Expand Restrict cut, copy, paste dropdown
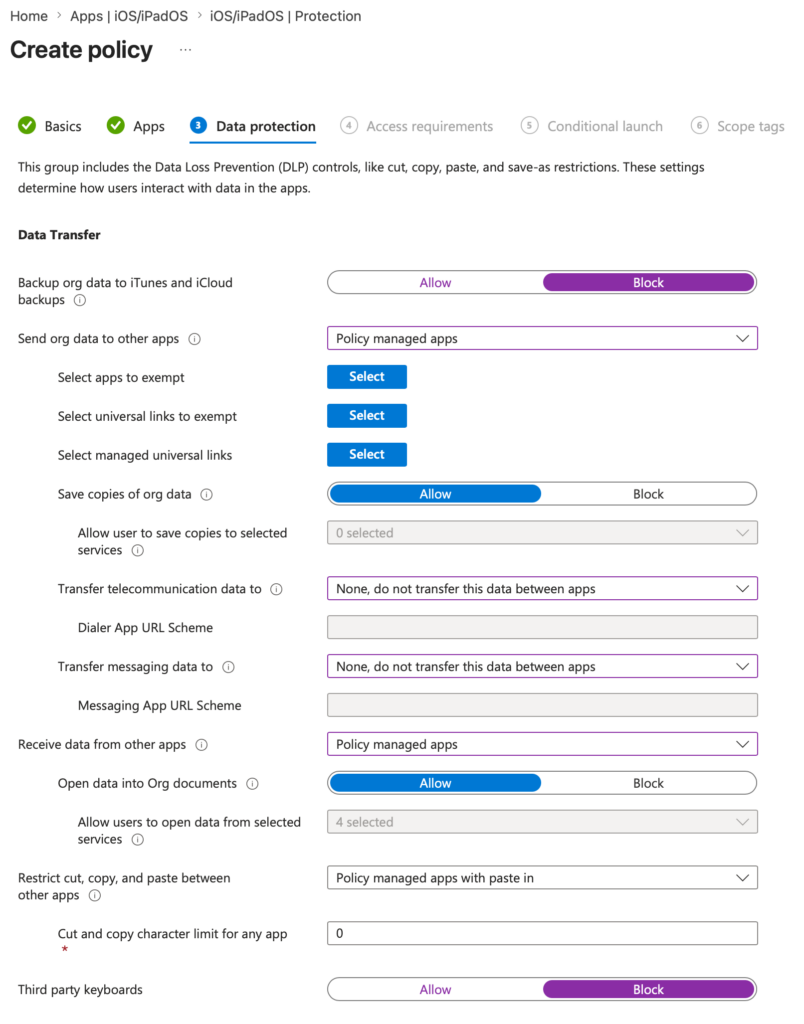Viewport: 804px width, 1024px height. coord(542,878)
